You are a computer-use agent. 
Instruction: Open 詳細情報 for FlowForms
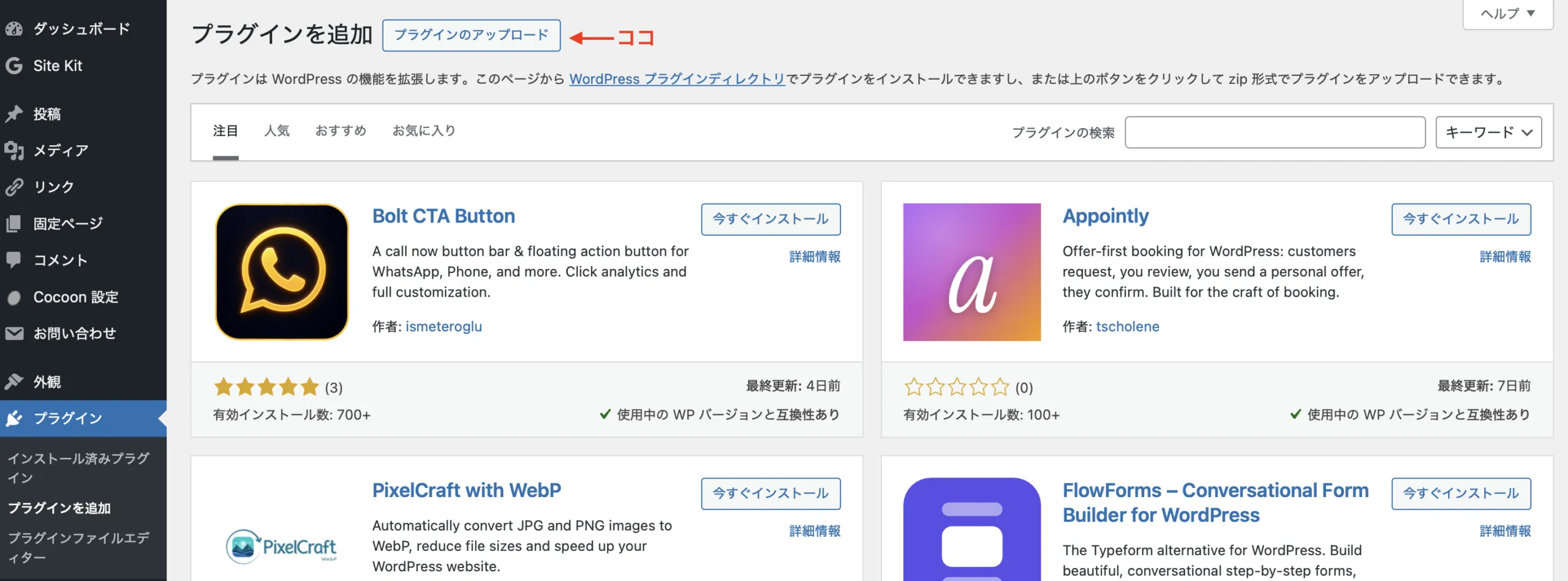click(1505, 531)
